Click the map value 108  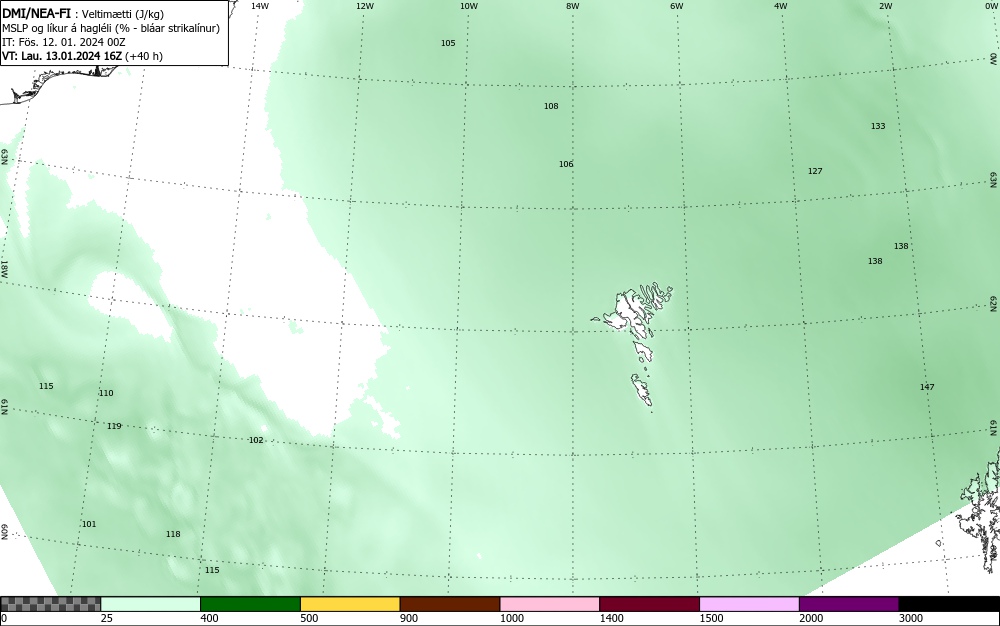pos(551,106)
